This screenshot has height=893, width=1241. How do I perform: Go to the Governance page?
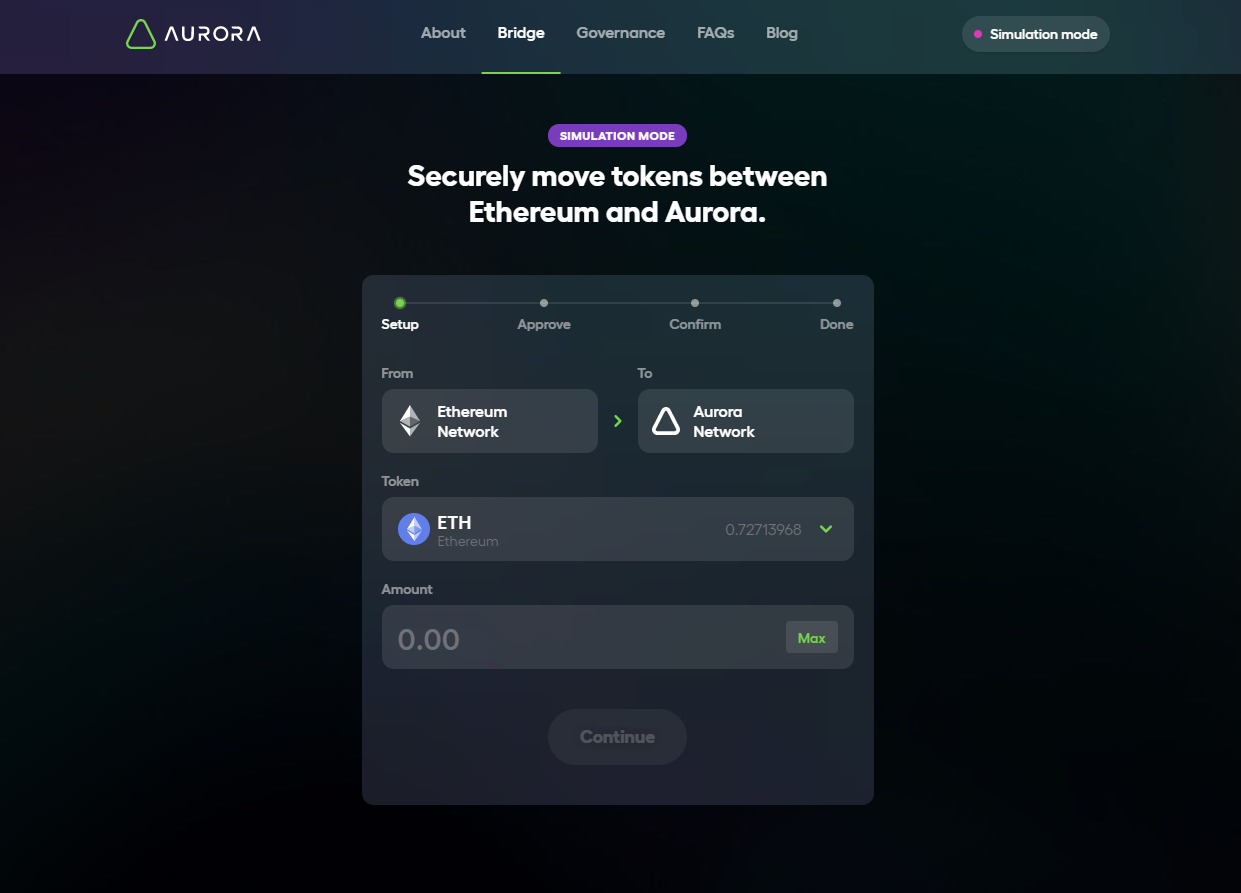pos(620,33)
